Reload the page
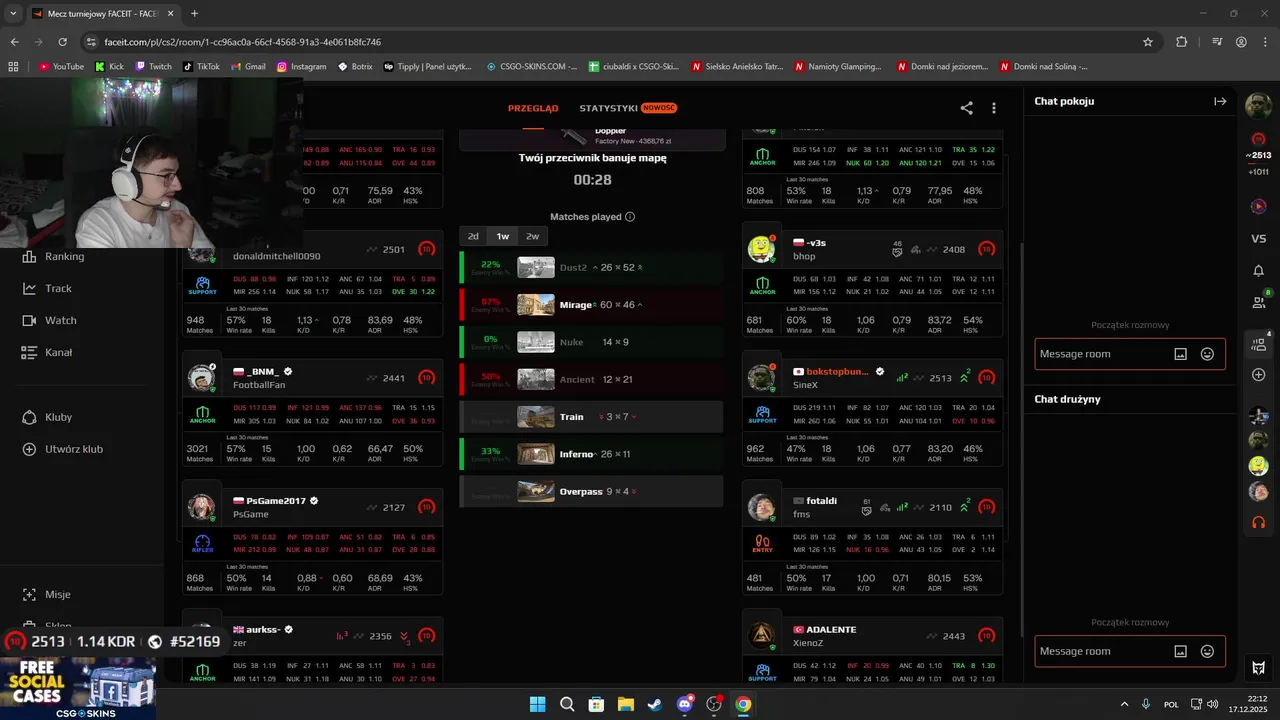Viewport: 1280px width, 720px height. pyautogui.click(x=63, y=42)
